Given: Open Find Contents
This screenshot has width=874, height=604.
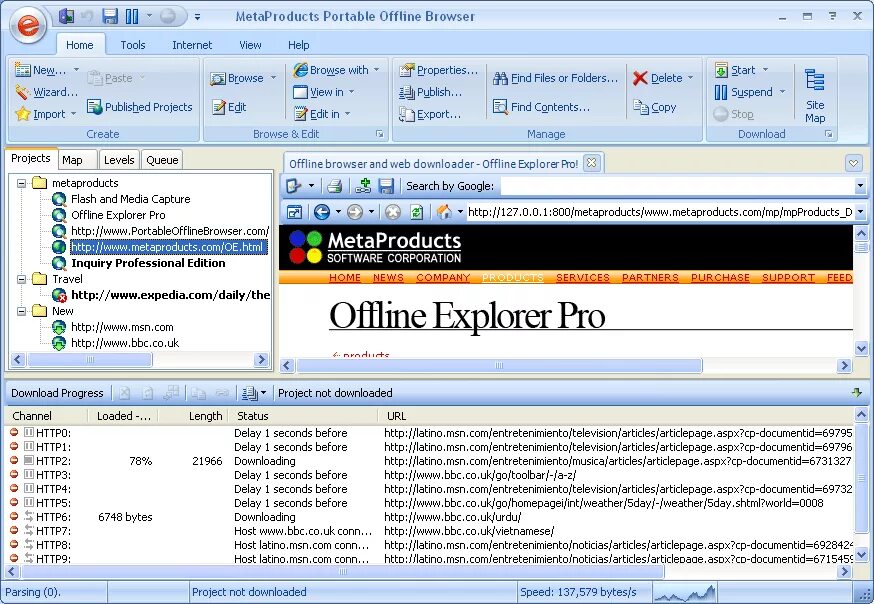Looking at the screenshot, I should (541, 107).
